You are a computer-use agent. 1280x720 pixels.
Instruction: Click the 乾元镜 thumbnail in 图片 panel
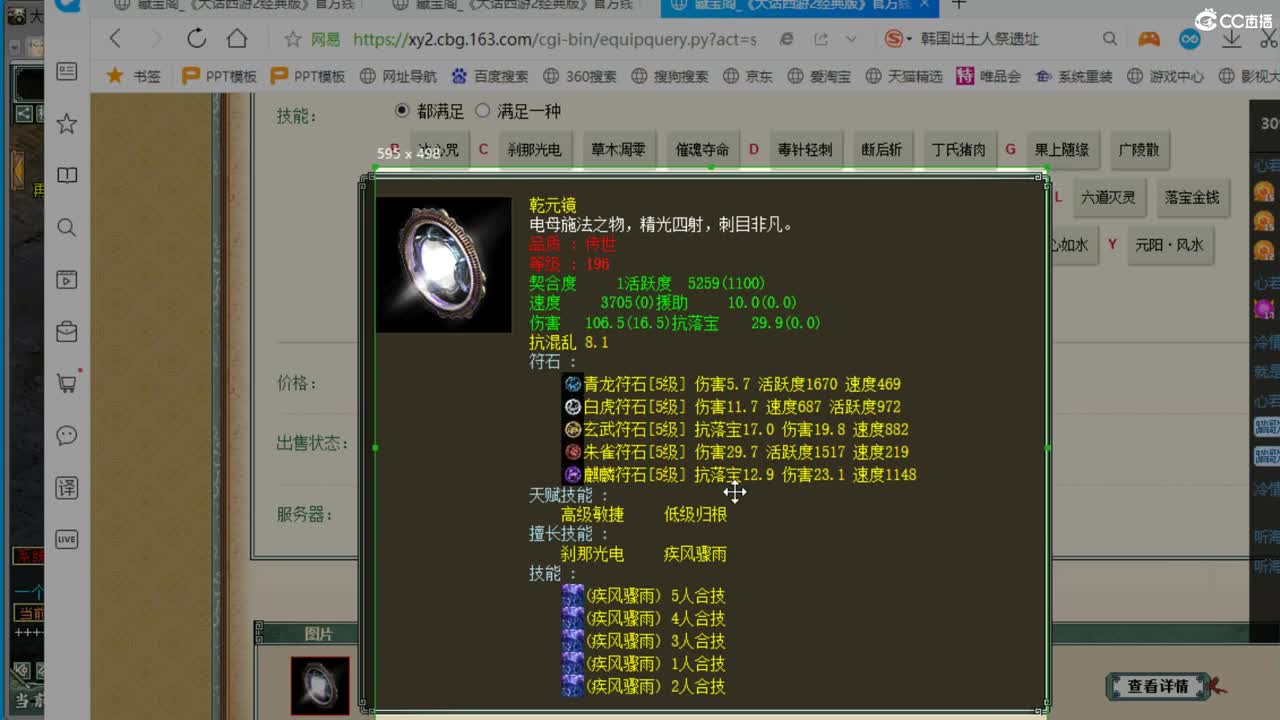(320, 685)
